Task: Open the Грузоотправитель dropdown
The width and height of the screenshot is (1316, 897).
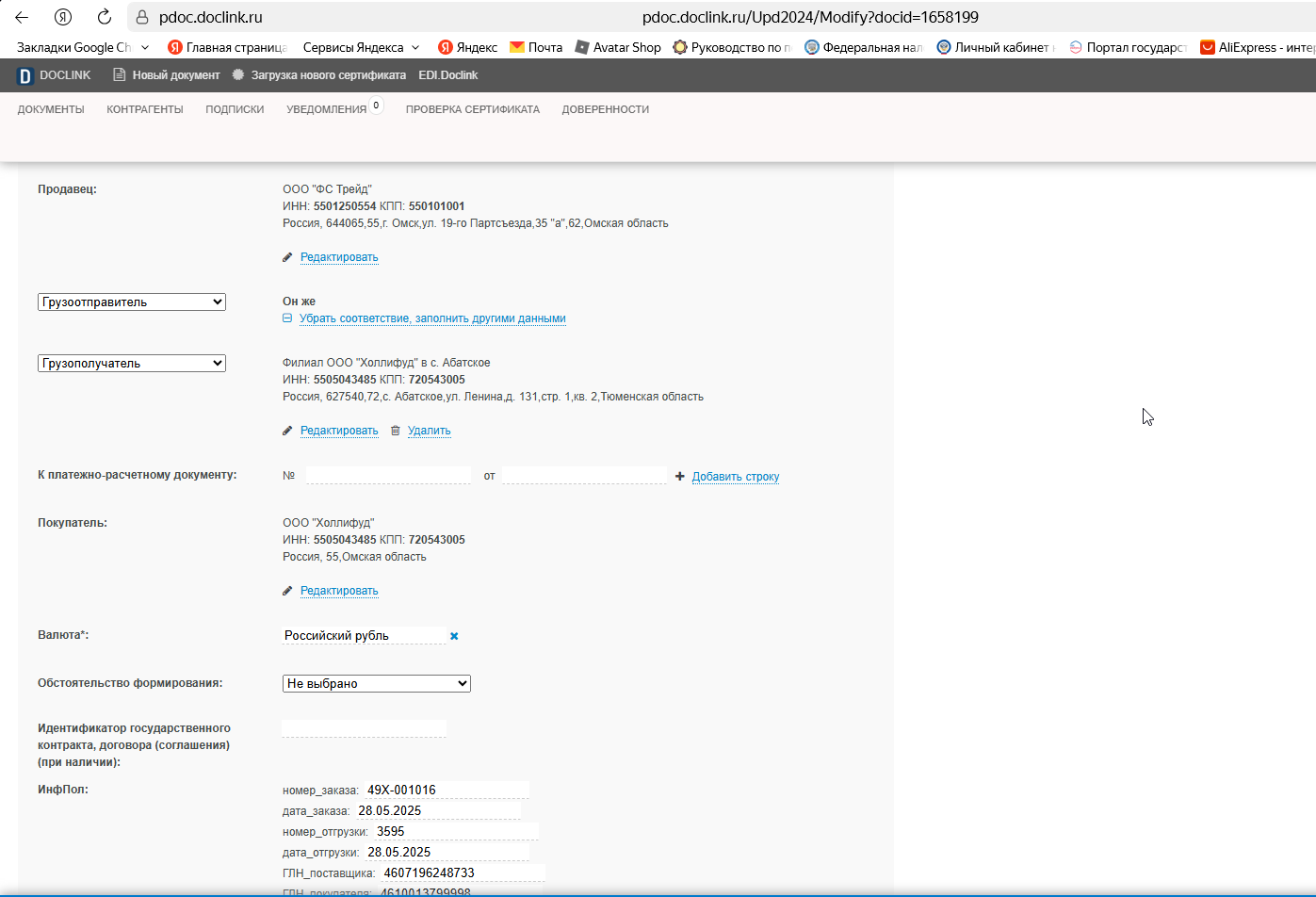Action: tap(132, 302)
